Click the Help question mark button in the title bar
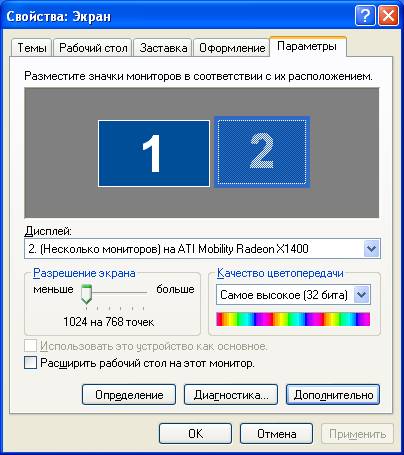 pyautogui.click(x=365, y=15)
